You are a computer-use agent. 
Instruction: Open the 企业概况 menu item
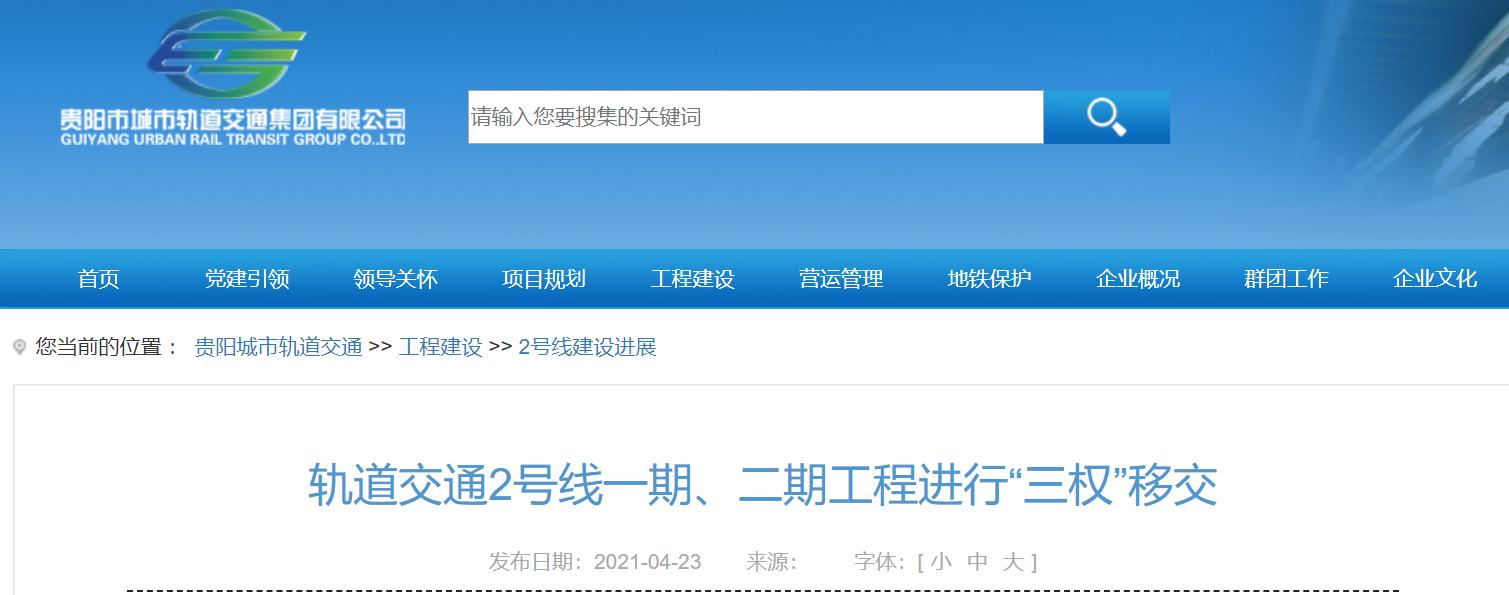(1138, 279)
